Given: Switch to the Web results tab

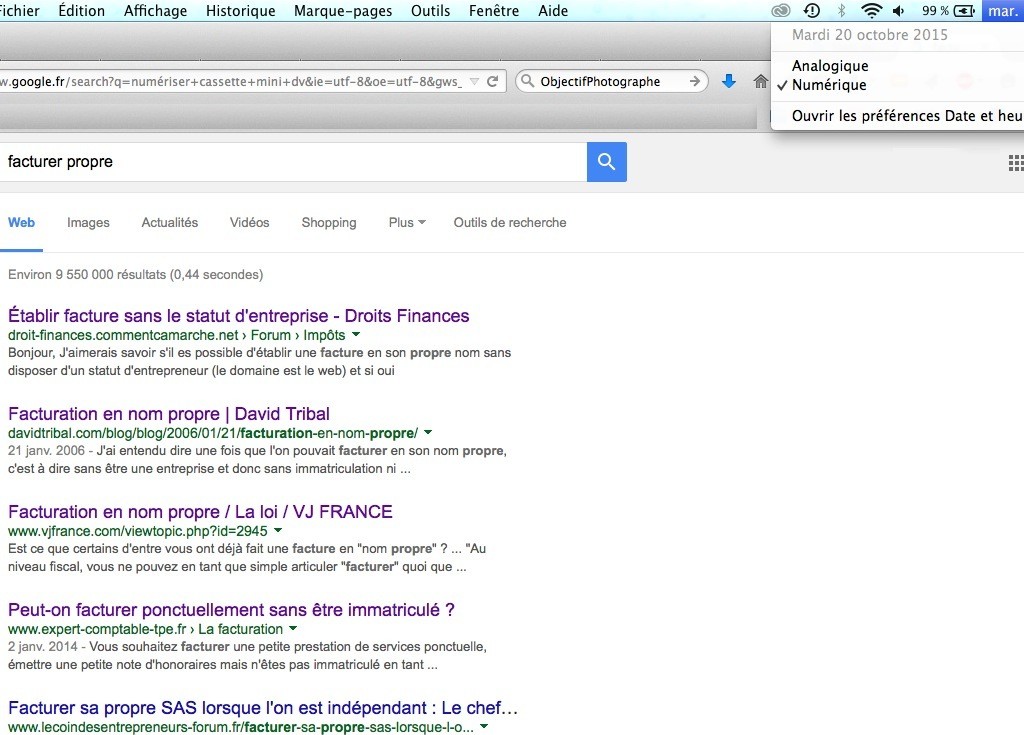Looking at the screenshot, I should coord(21,223).
